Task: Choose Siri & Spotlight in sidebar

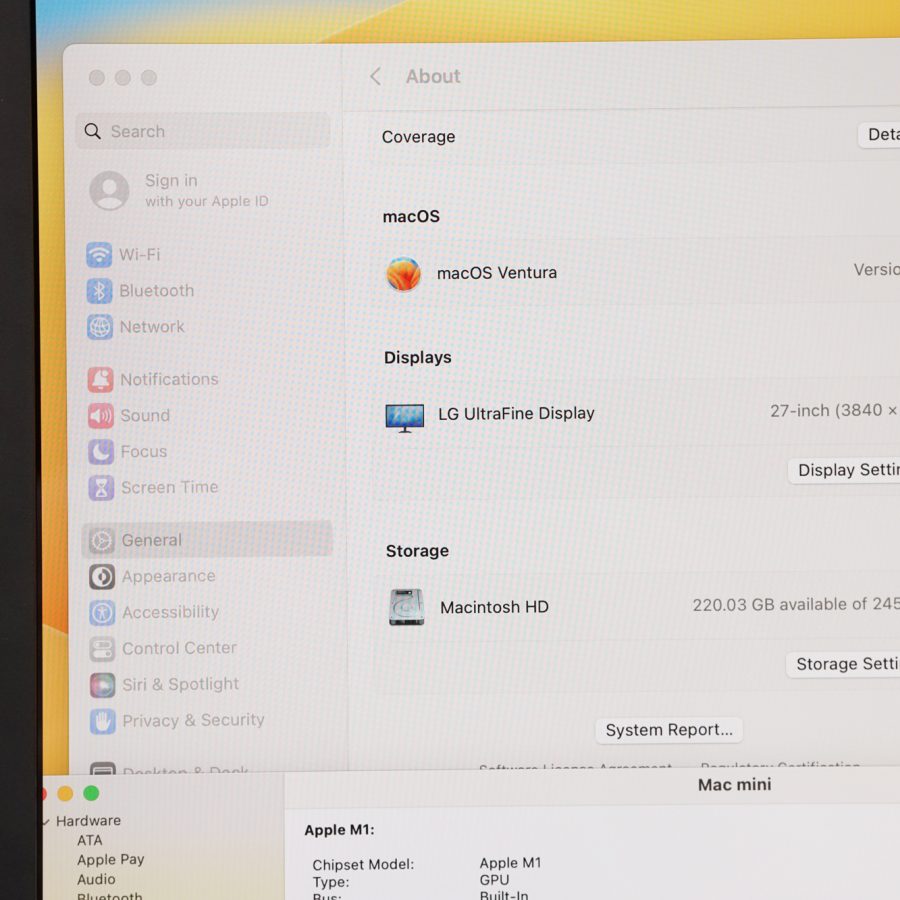Action: coord(208,685)
